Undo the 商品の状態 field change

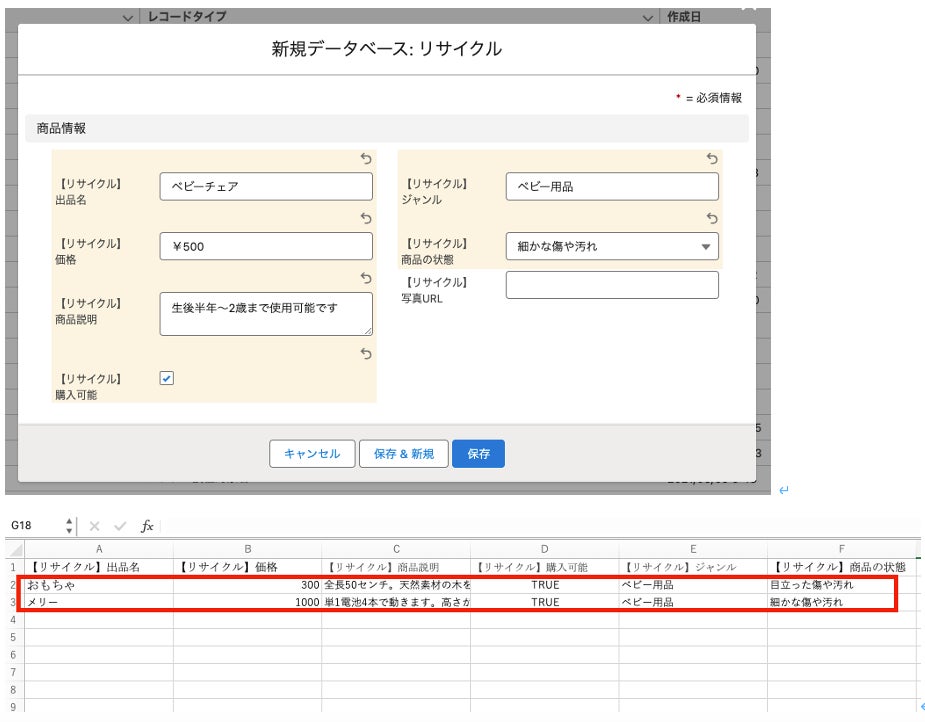(x=712, y=218)
